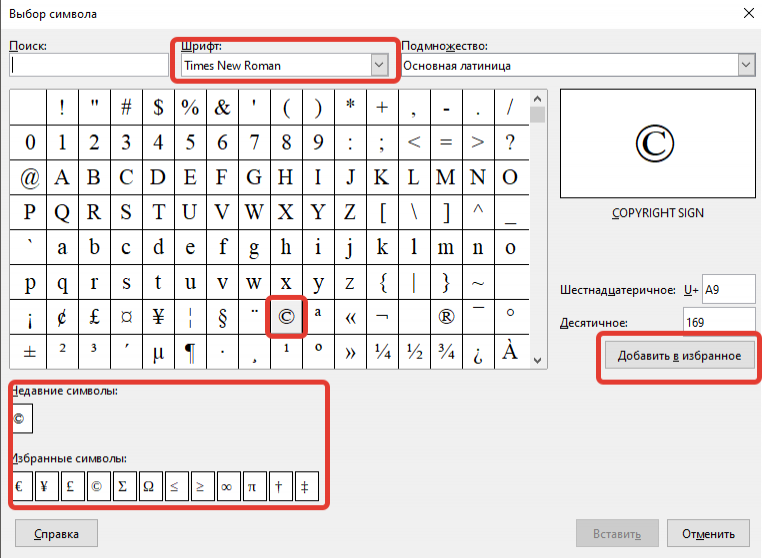Choose favorite dagger † symbol
This screenshot has width=762, height=558.
pos(281,486)
